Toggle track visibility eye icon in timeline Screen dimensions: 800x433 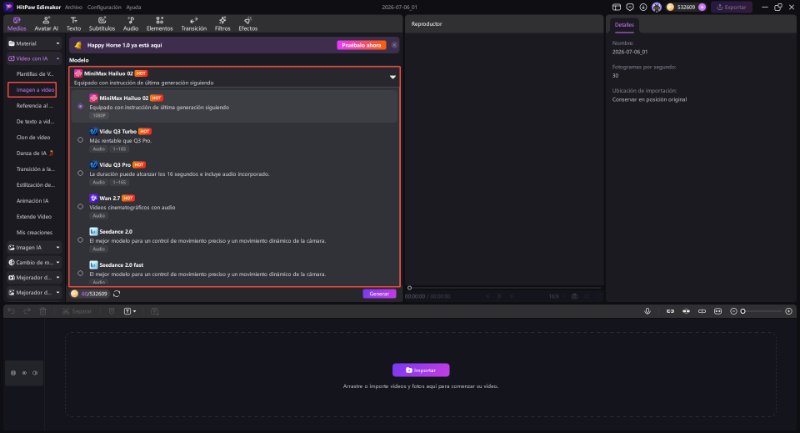[24, 373]
